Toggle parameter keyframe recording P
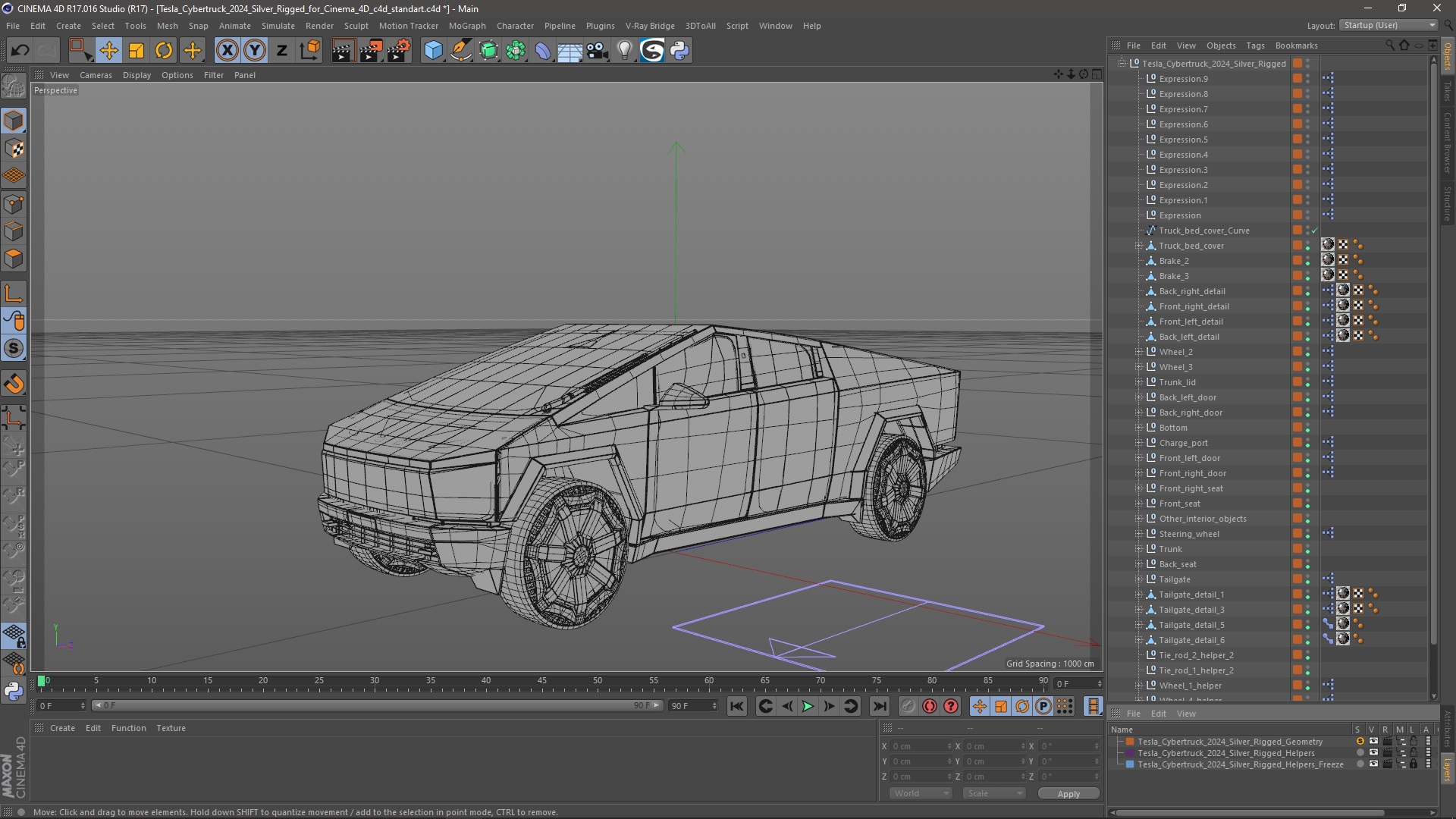The image size is (1456, 819). click(1043, 706)
